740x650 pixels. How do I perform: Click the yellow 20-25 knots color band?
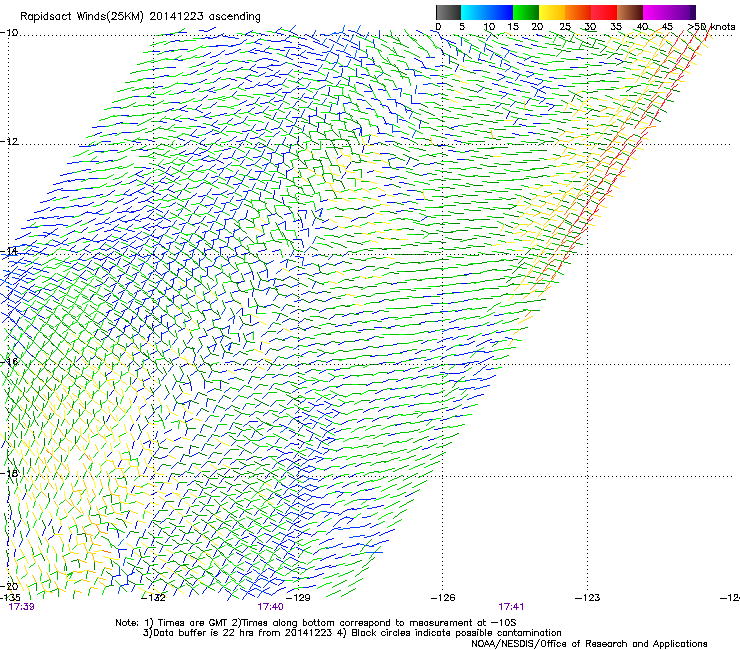(552, 12)
